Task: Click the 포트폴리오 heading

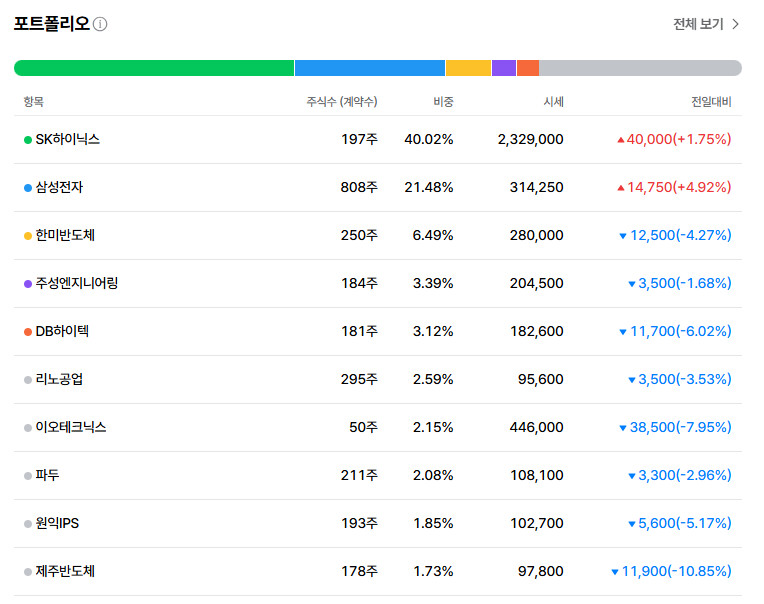Action: pos(52,24)
